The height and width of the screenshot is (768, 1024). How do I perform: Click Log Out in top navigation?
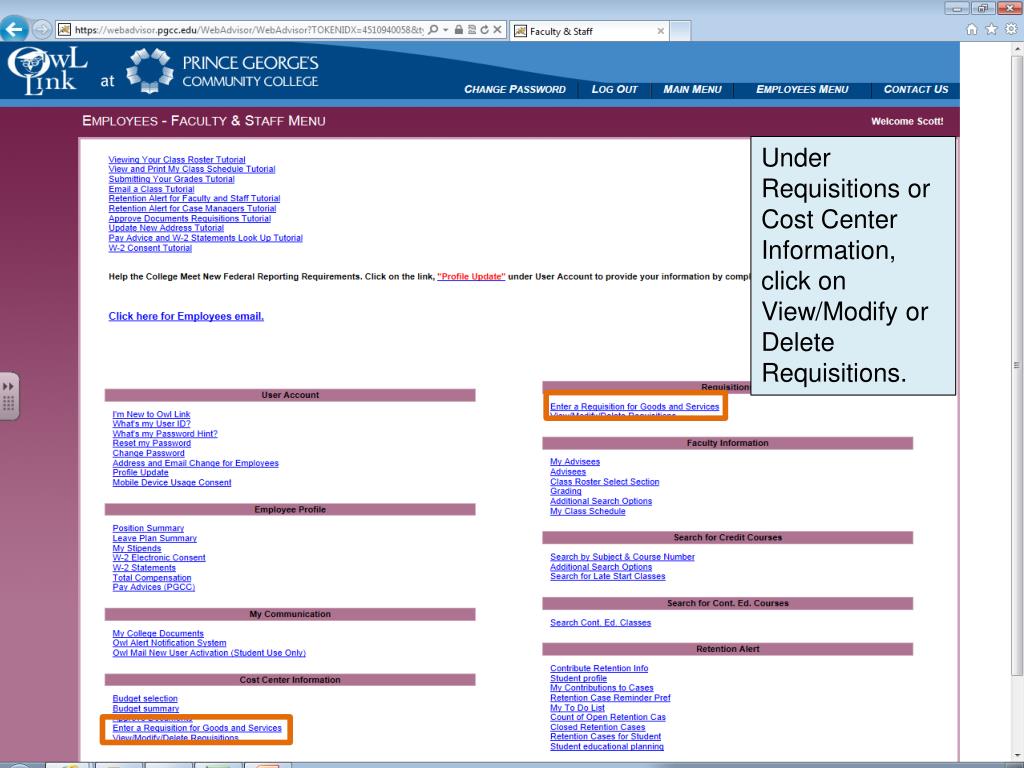point(614,89)
